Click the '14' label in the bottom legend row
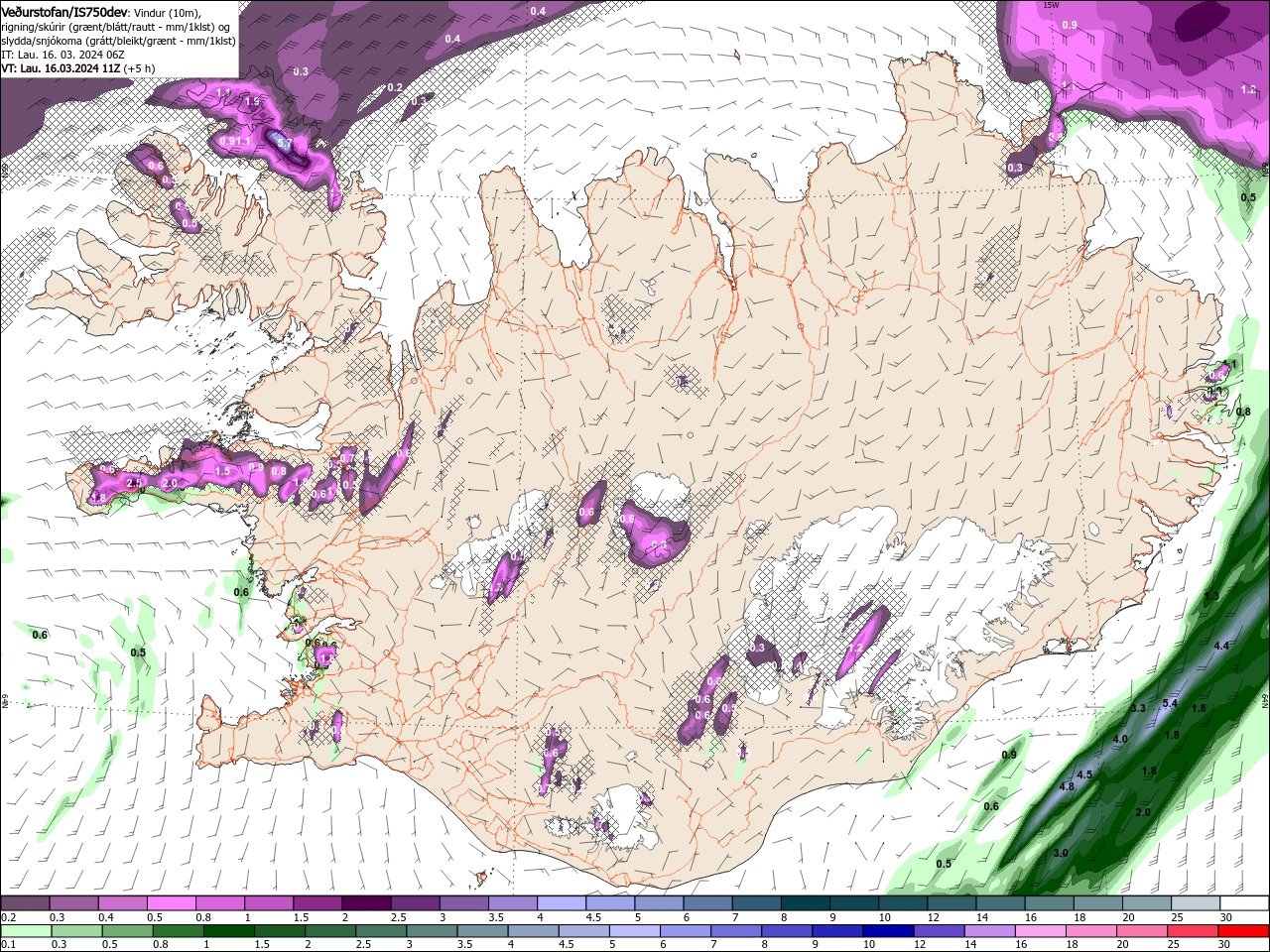 coord(970,945)
